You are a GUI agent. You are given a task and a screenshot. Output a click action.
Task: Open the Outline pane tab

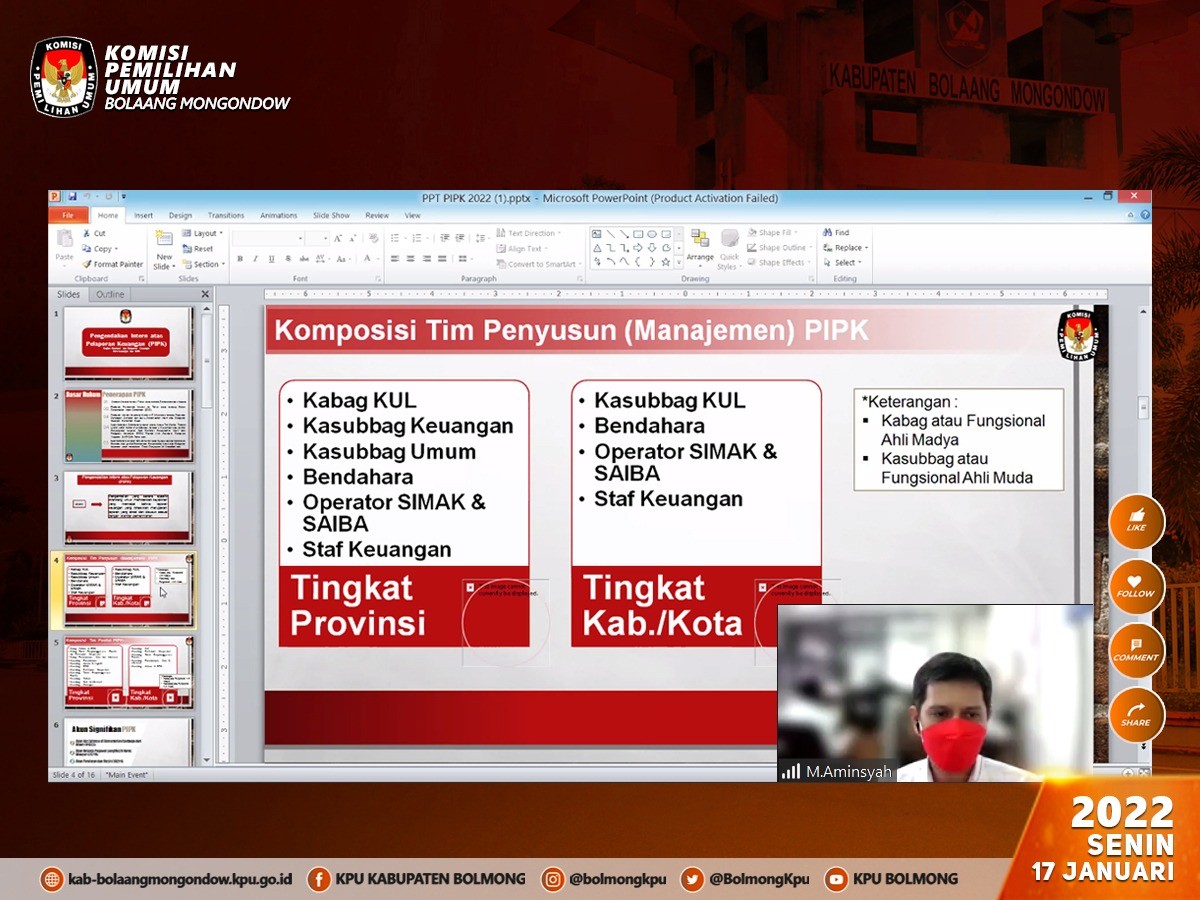pyautogui.click(x=110, y=294)
